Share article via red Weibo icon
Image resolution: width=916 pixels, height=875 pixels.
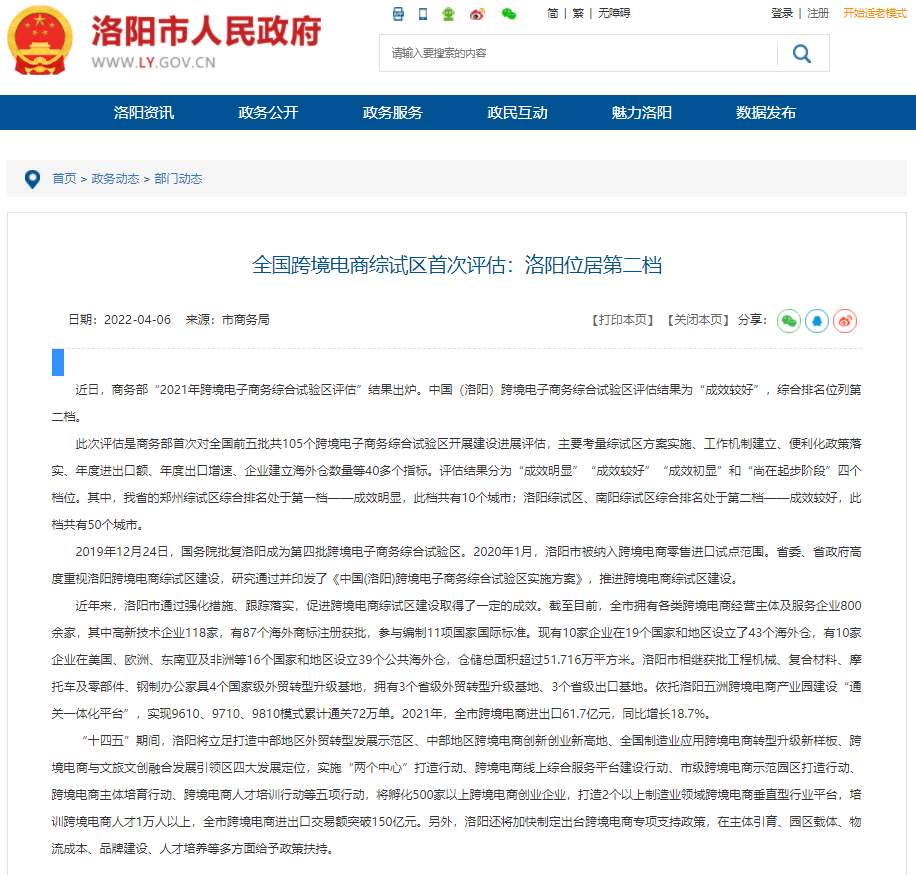pos(845,321)
